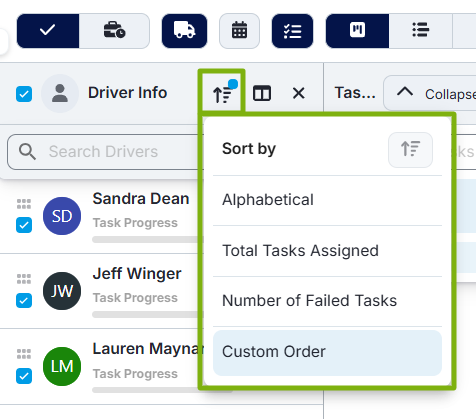Click the truncated Tas... column heading

[355, 93]
